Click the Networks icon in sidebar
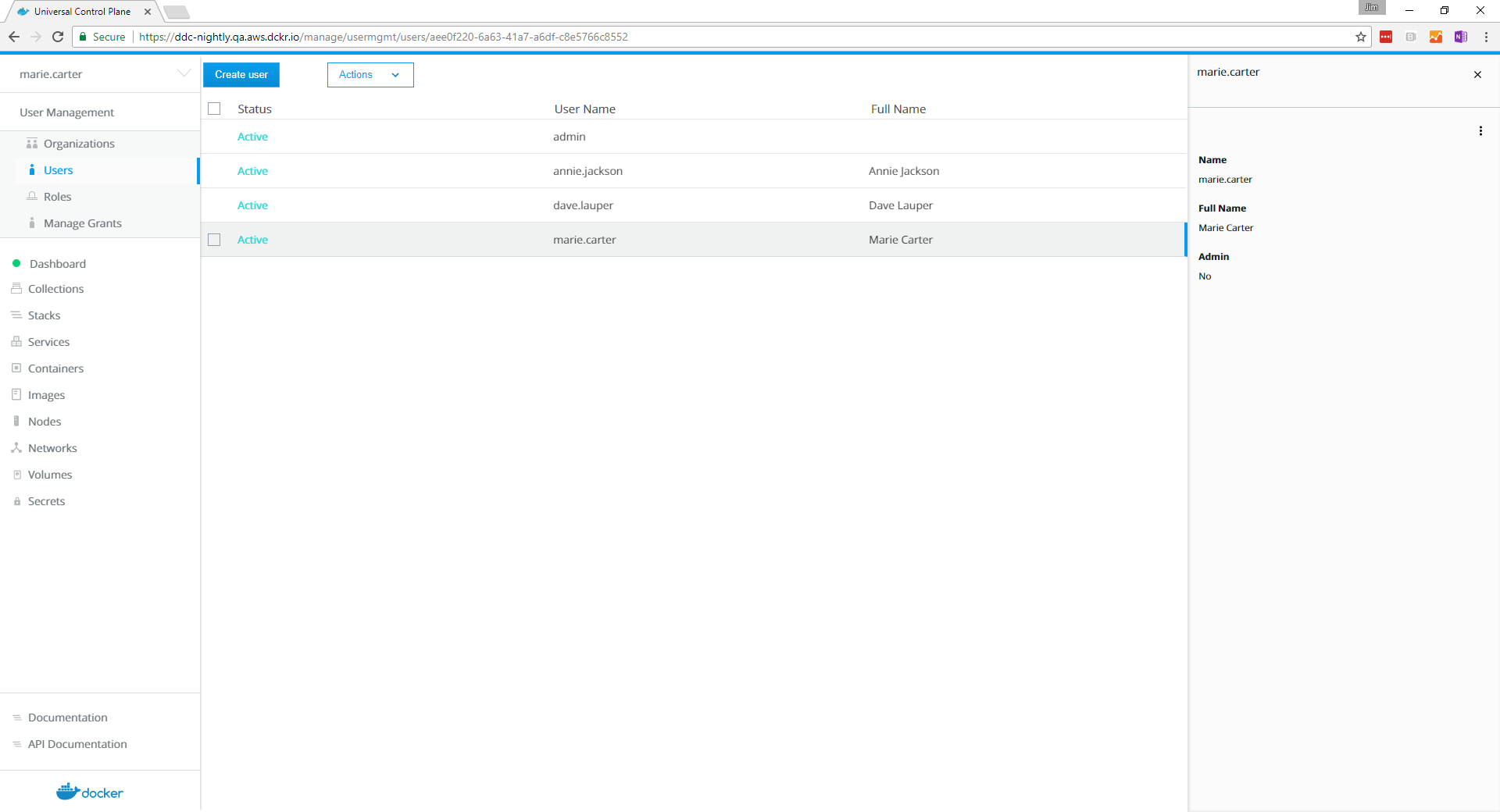 click(16, 448)
